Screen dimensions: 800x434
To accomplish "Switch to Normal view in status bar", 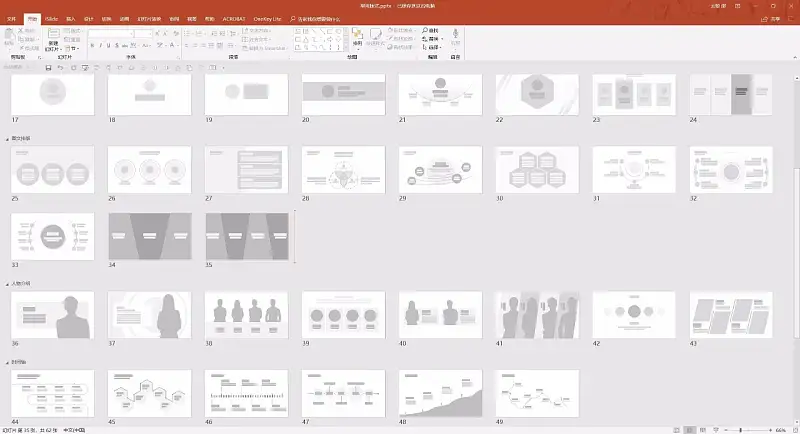I will tap(677, 430).
